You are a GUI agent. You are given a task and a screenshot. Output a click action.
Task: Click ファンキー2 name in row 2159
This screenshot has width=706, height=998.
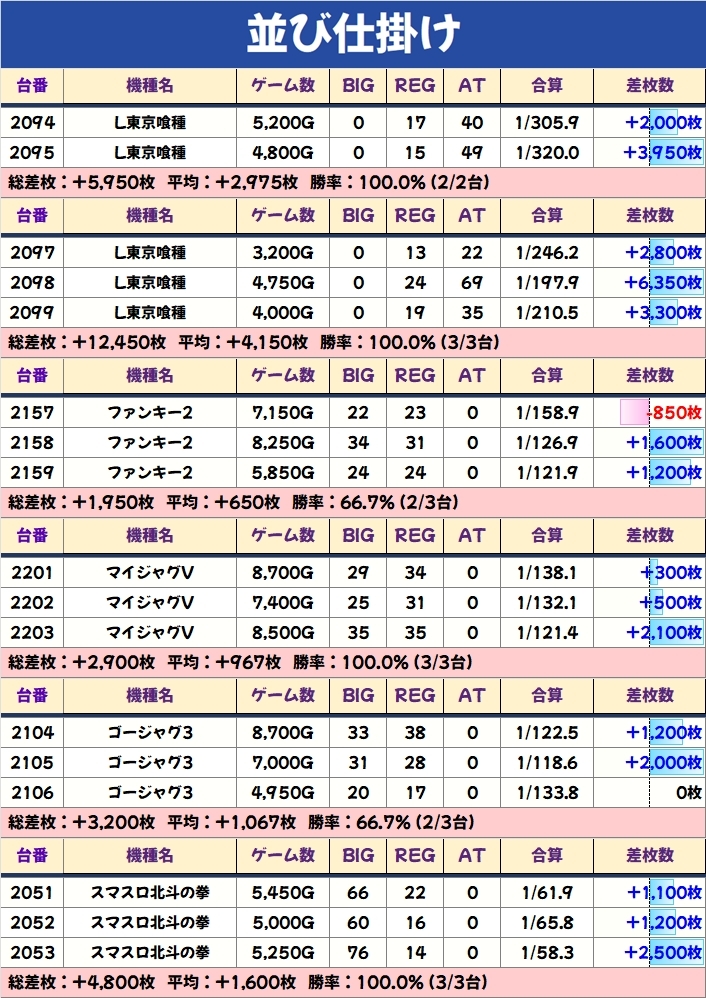point(150,473)
